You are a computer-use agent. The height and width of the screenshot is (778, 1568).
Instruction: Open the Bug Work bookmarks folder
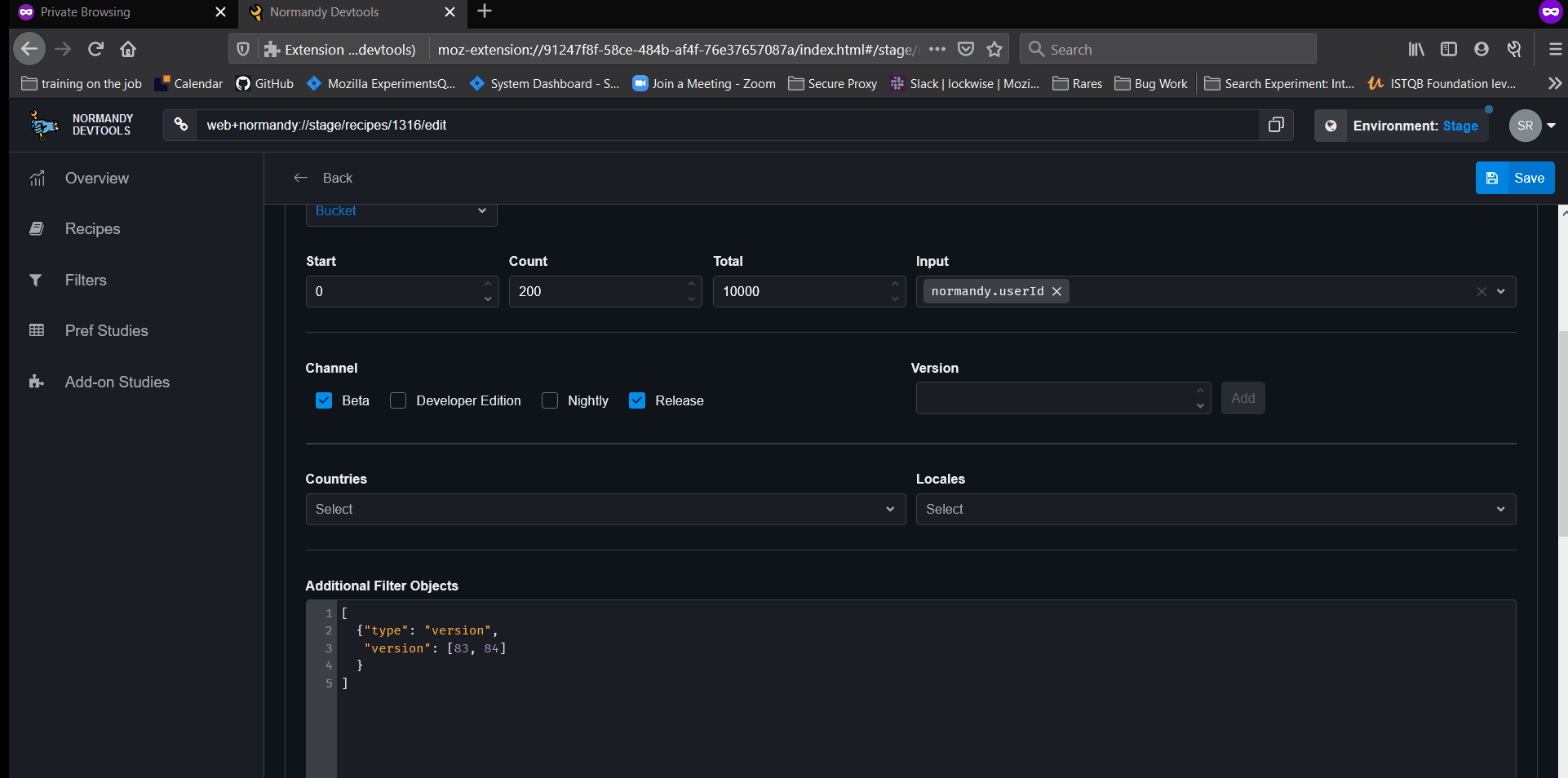click(x=1151, y=83)
